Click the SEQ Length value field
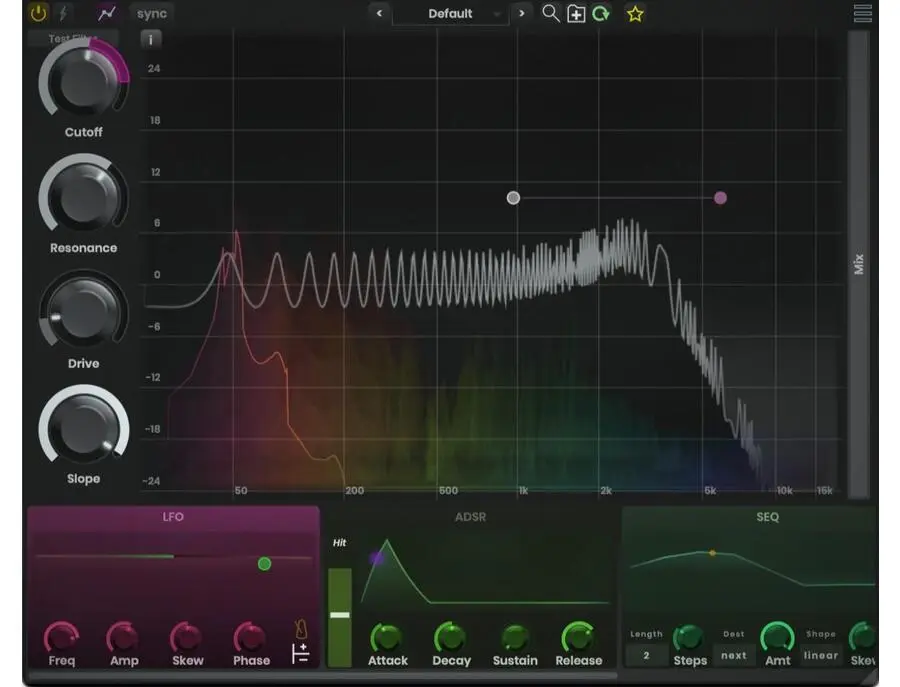Viewport: 900px width, 687px height. click(646, 655)
